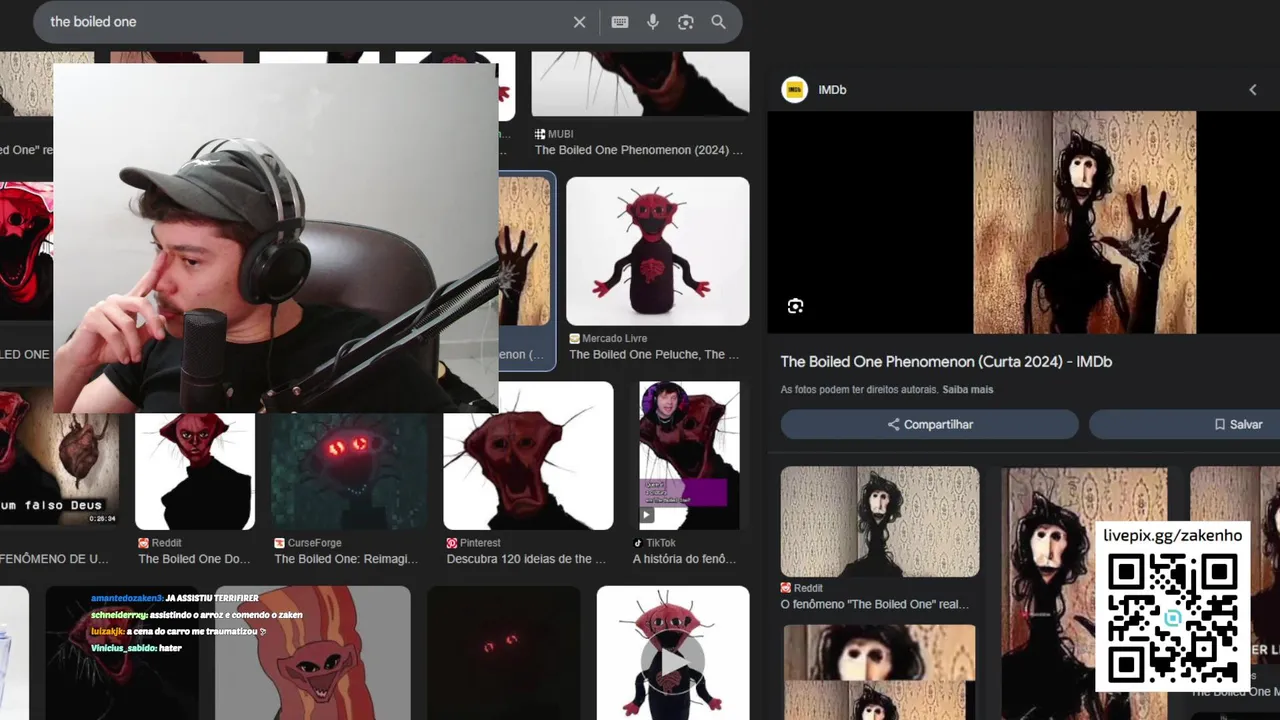Click the share icon in Compartilhar
The height and width of the screenshot is (720, 1280).
coord(894,424)
